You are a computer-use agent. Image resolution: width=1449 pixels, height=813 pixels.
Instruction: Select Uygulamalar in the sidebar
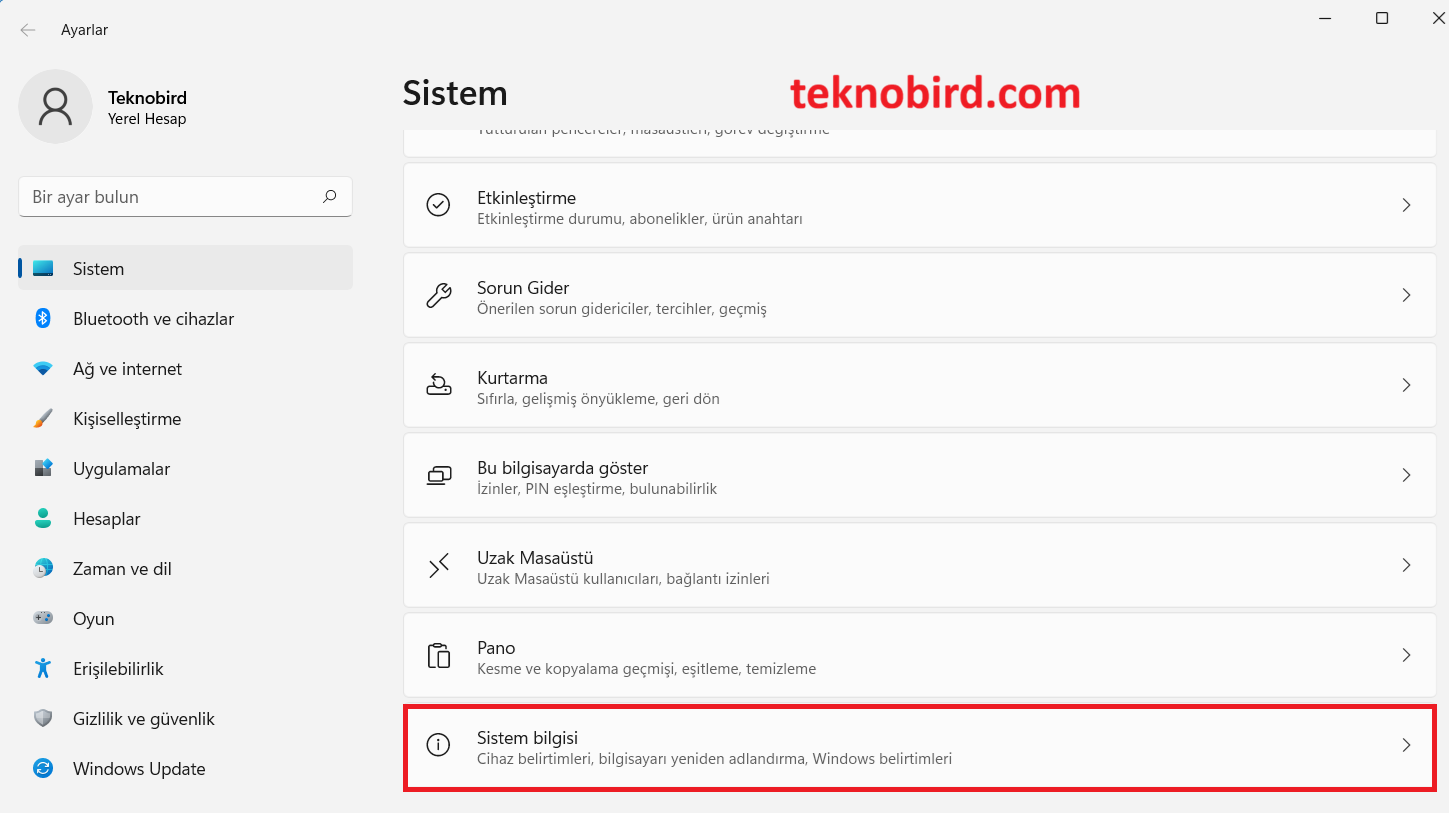[x=121, y=469]
